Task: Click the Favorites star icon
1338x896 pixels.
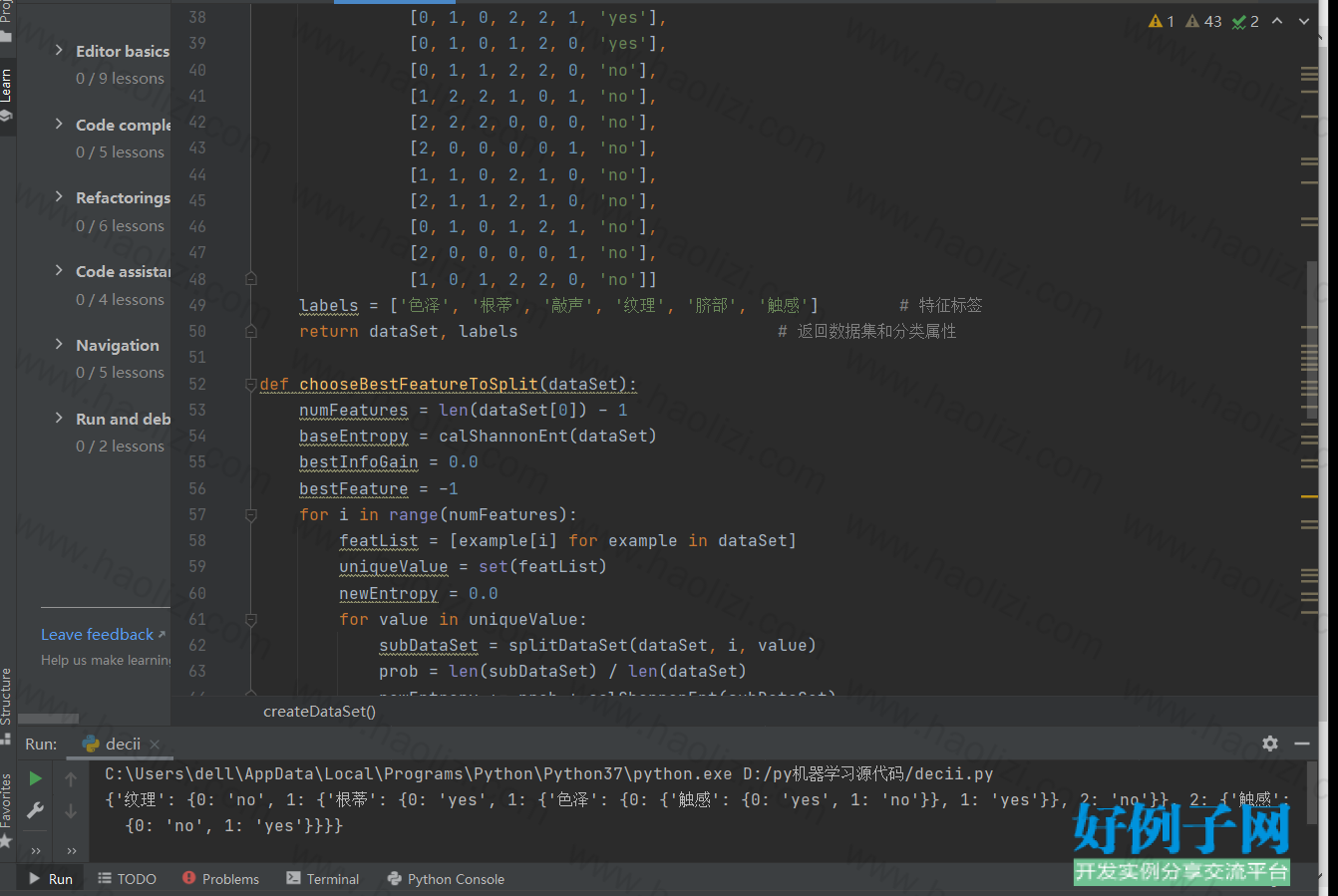Action: (6, 841)
